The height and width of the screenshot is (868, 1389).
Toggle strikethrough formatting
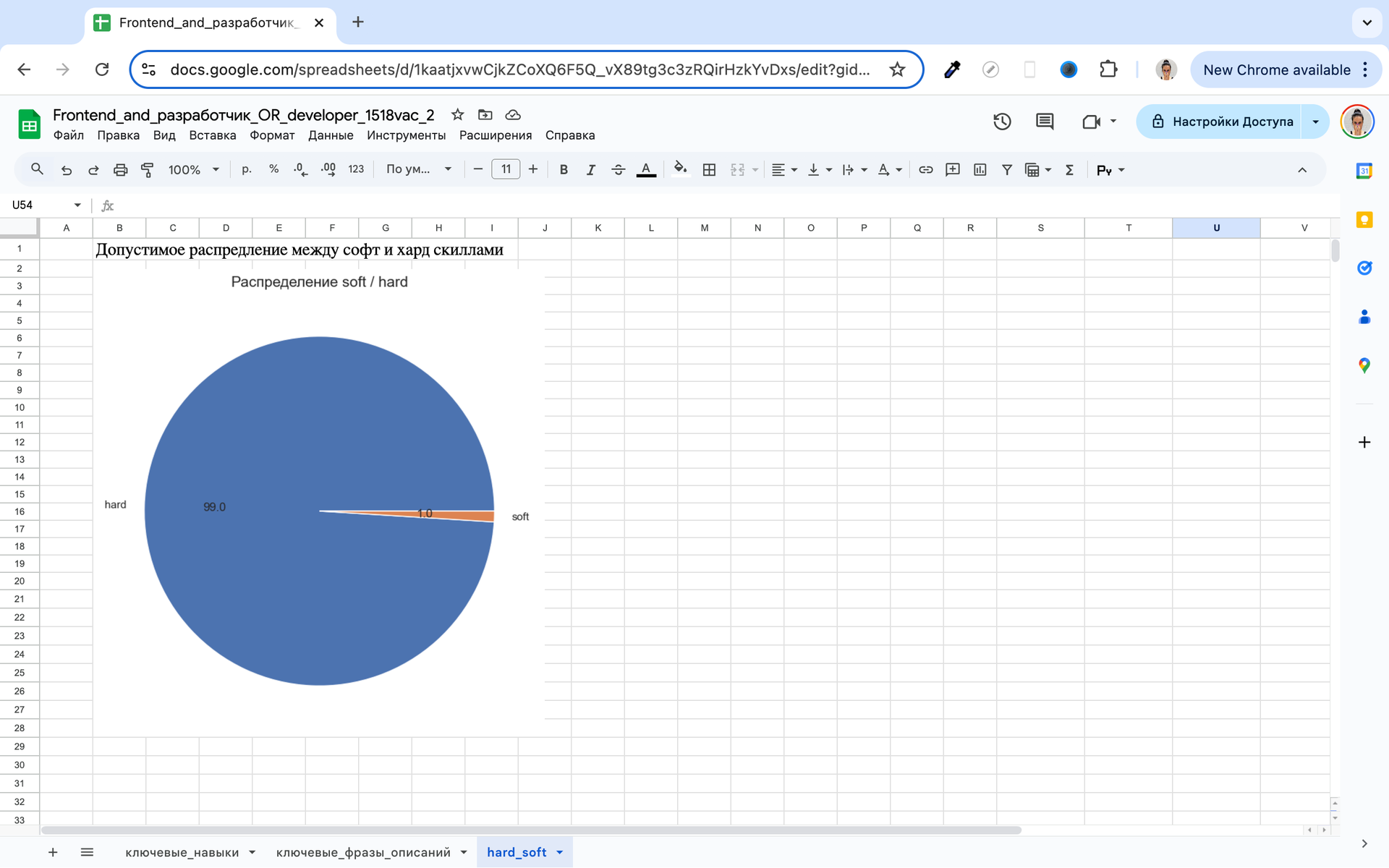(618, 170)
